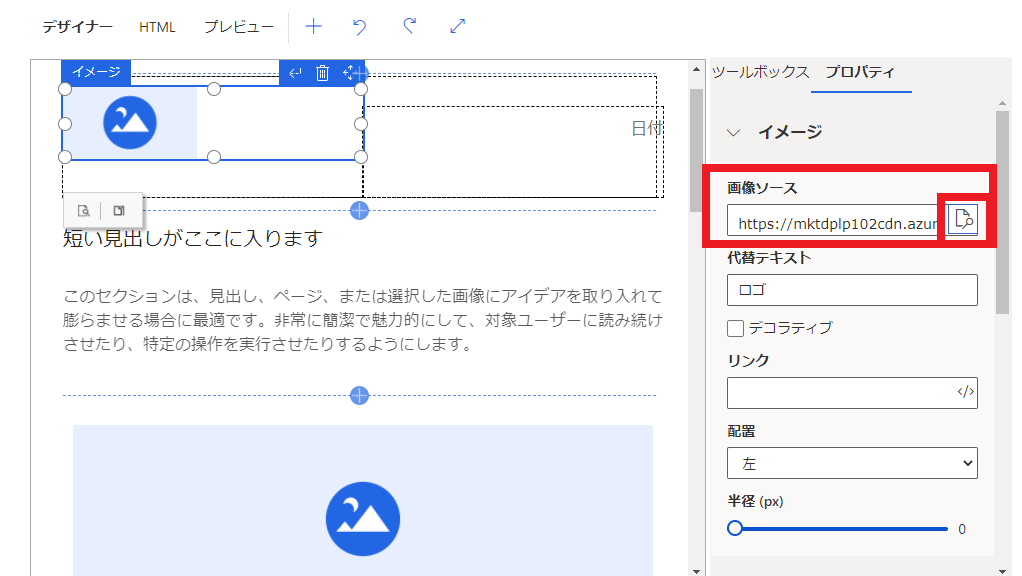Click the blue plus below the header section

pyautogui.click(x=360, y=210)
